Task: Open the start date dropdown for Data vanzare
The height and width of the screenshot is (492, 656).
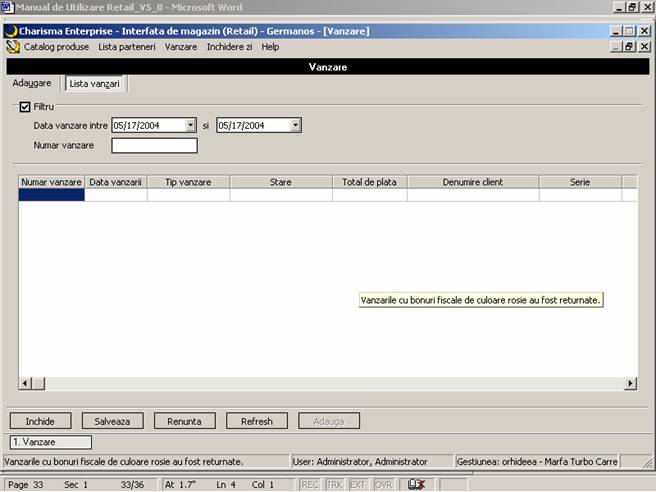Action: point(190,125)
